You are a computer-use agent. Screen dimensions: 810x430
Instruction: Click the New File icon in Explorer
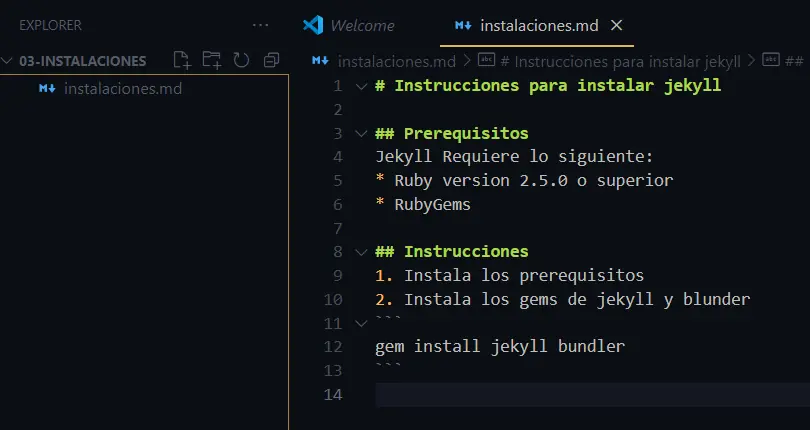coord(182,60)
